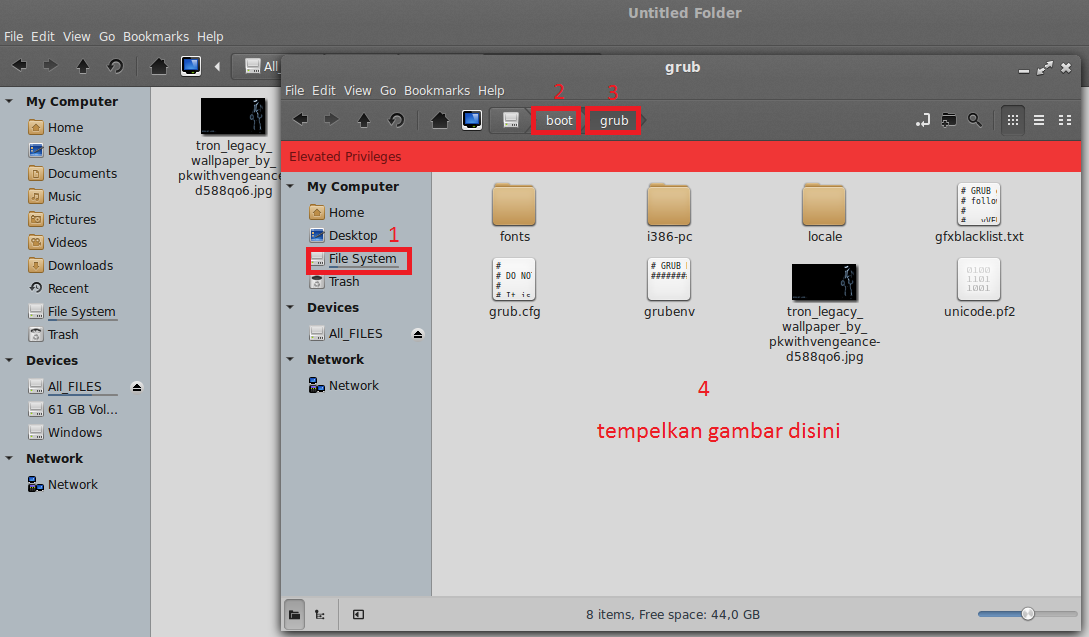Switch to icon view in grub window
Screen dimensions: 1089x637
(1012, 120)
